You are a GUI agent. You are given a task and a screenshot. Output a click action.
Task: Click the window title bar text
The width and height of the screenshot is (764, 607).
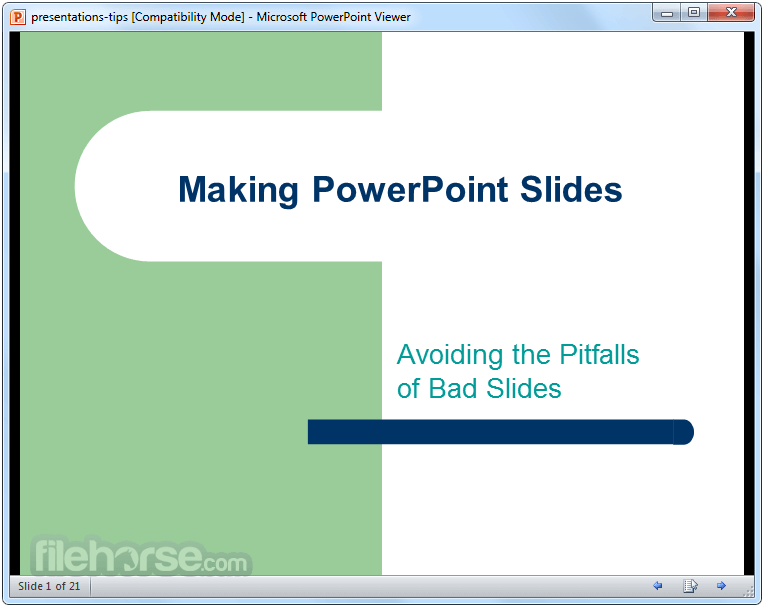221,17
